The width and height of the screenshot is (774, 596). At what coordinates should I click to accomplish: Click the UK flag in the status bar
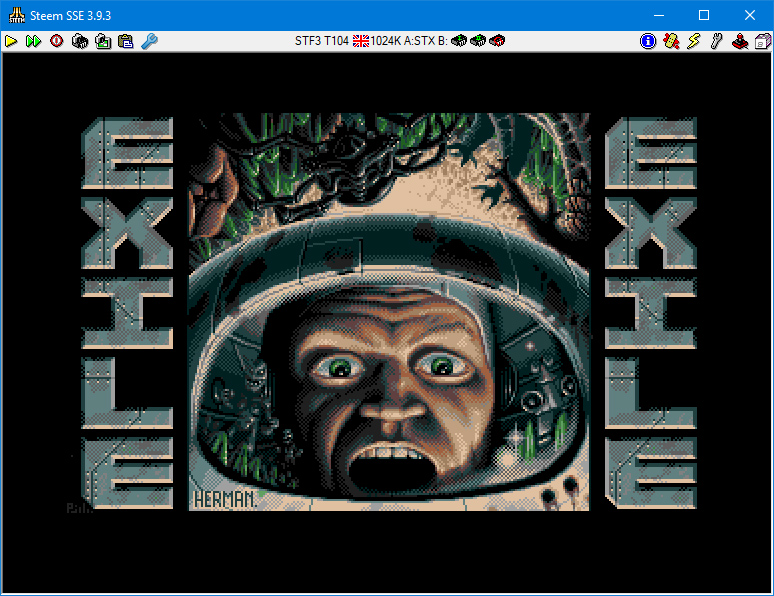pos(361,41)
